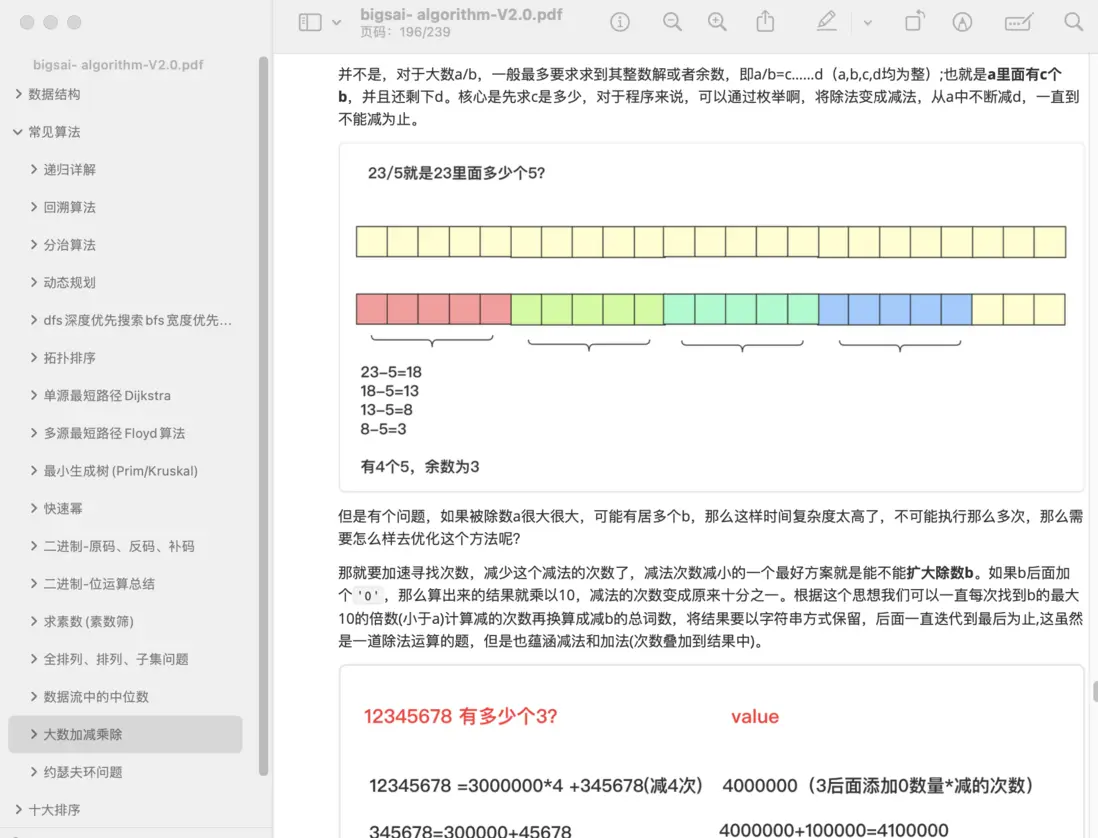Click the text 23/5就是23里面多少个5?

pos(457,173)
